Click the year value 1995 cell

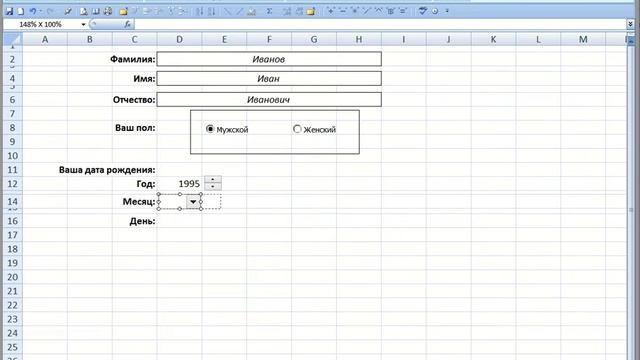[x=179, y=184]
